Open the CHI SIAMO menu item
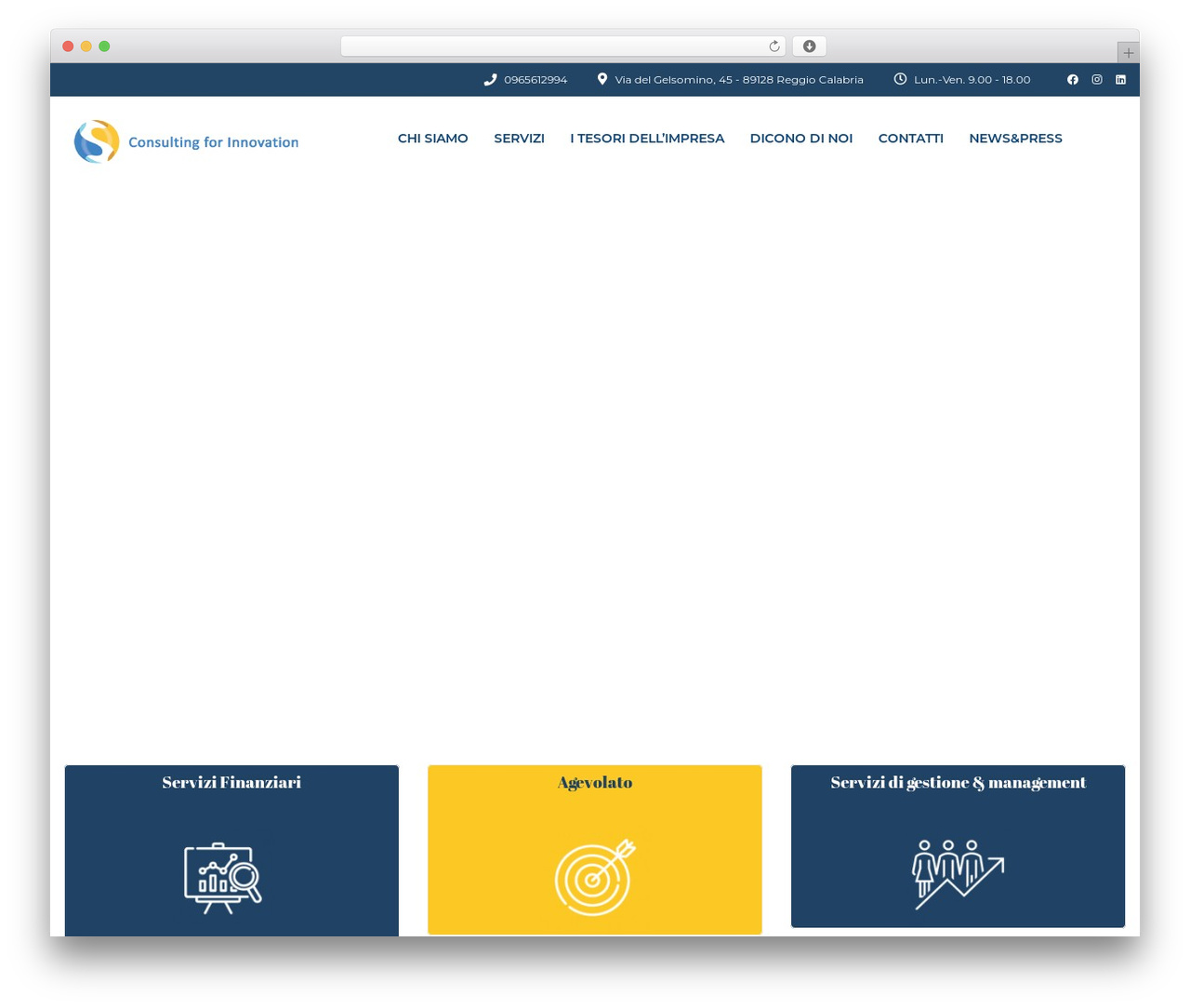The image size is (1190, 1008). pyautogui.click(x=433, y=139)
